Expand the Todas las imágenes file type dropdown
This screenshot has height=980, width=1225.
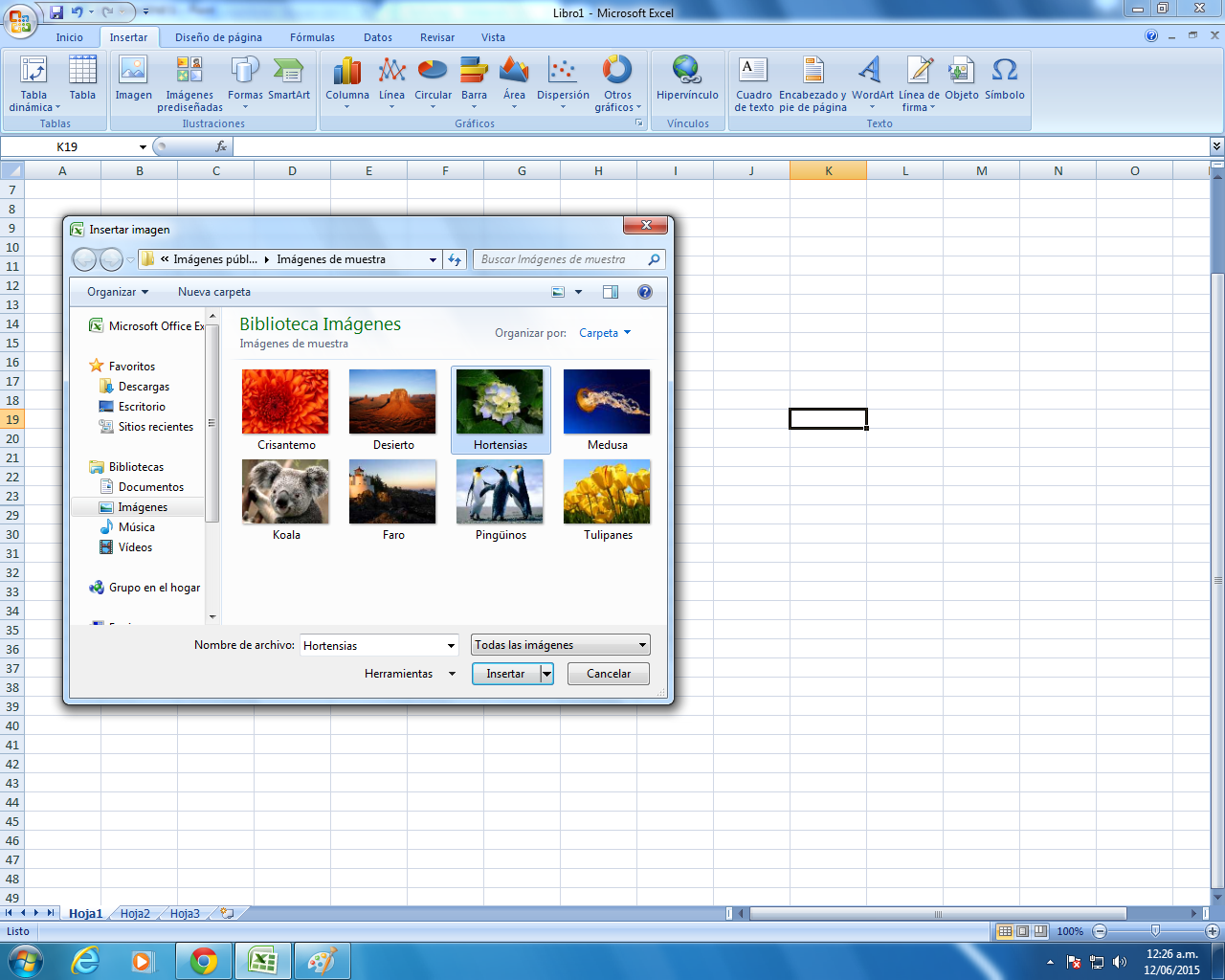[x=642, y=645]
